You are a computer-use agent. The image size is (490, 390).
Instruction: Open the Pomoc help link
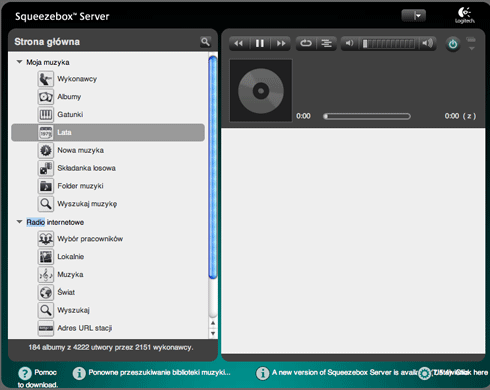pos(45,372)
